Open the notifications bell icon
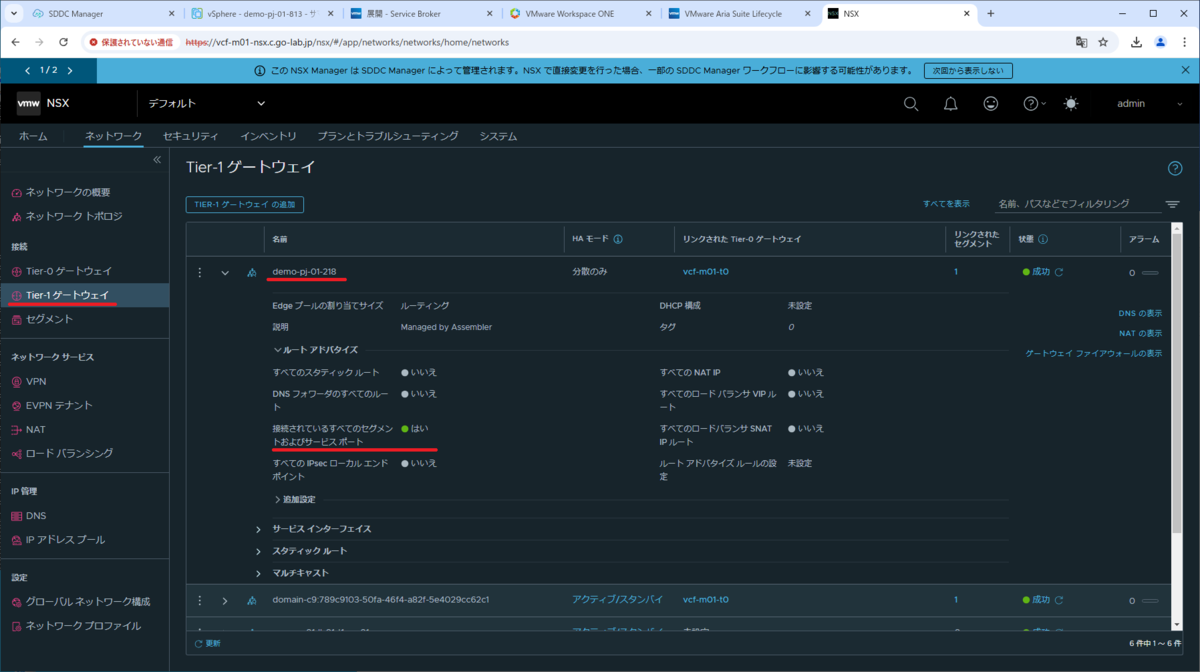The height and width of the screenshot is (672, 1200). point(951,103)
